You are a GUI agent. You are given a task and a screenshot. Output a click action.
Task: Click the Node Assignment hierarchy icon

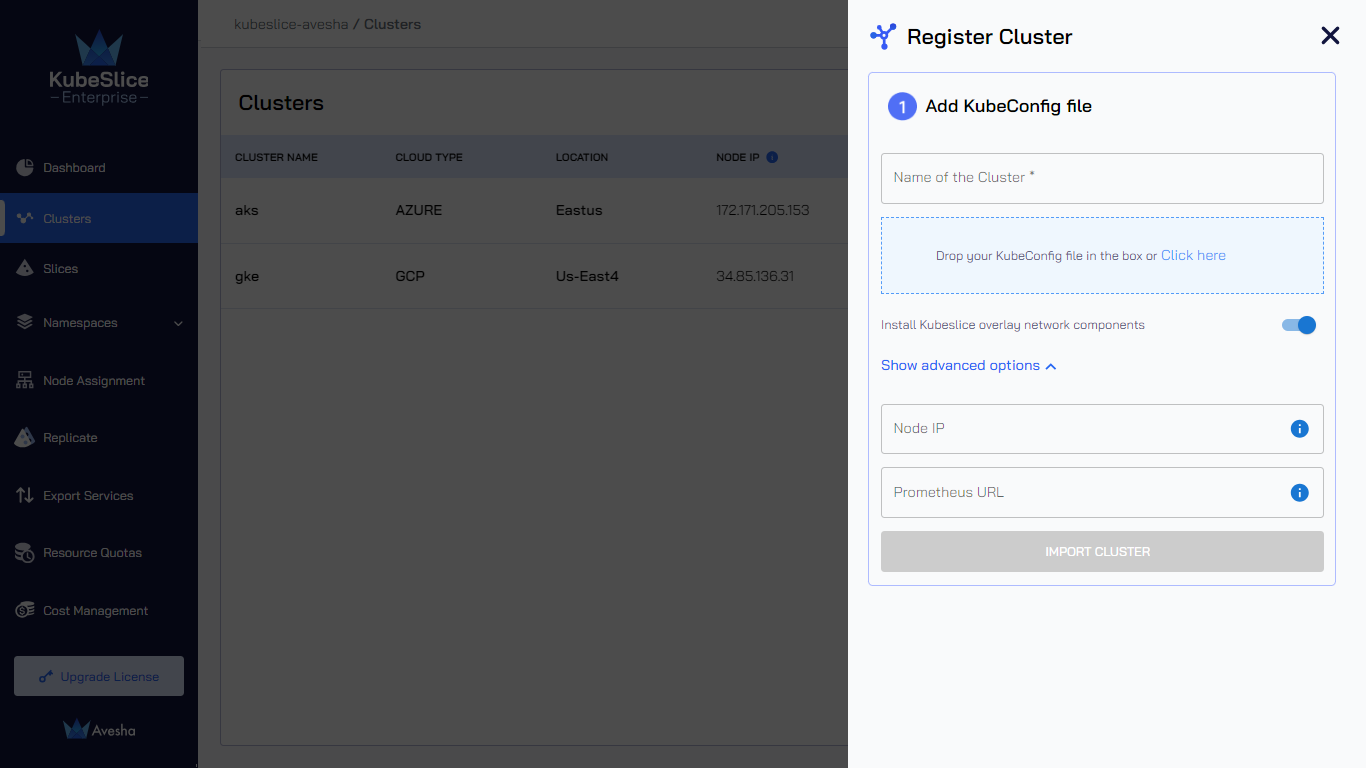[x=25, y=381]
